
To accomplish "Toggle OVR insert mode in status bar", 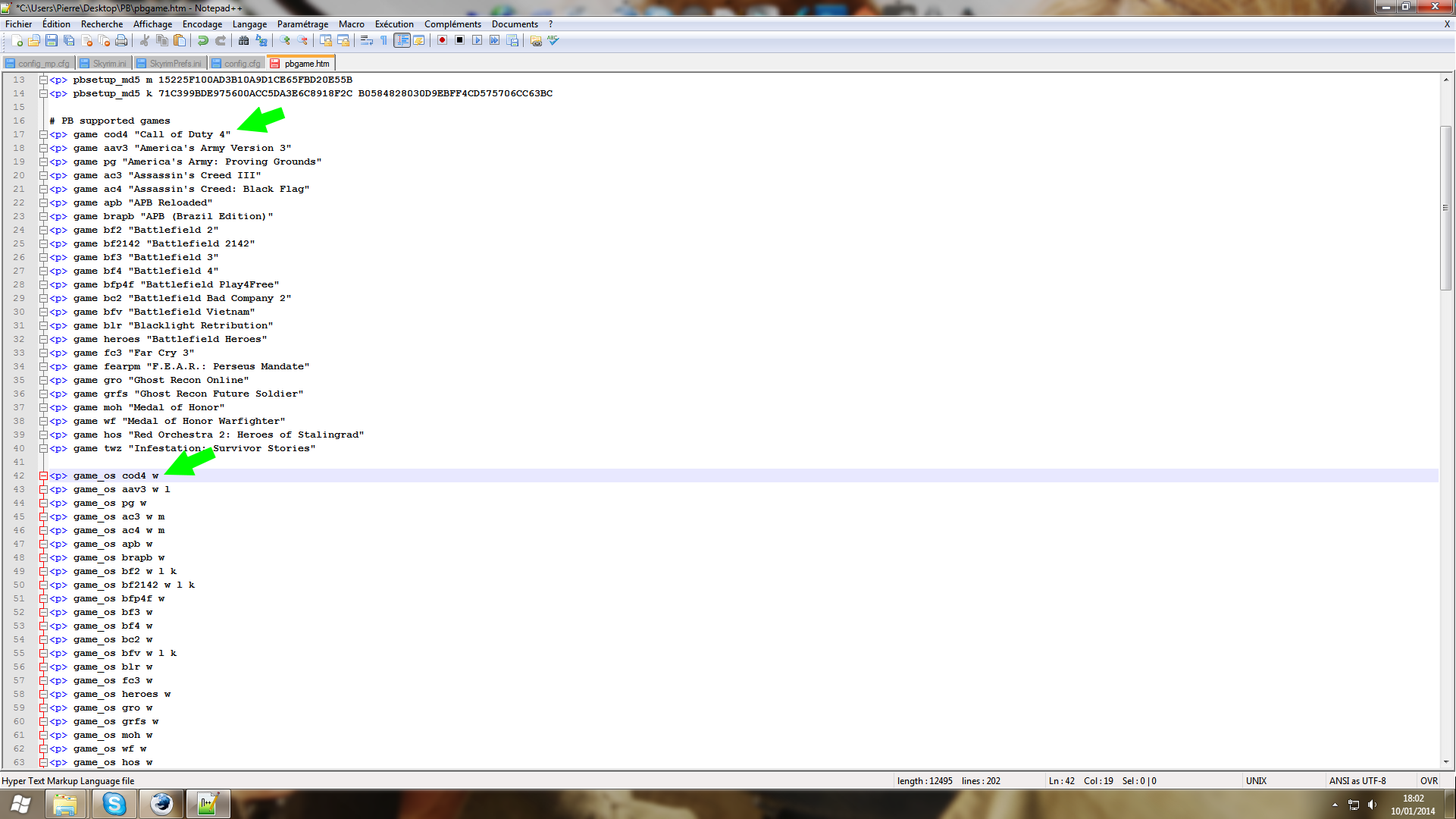I will click(1429, 781).
